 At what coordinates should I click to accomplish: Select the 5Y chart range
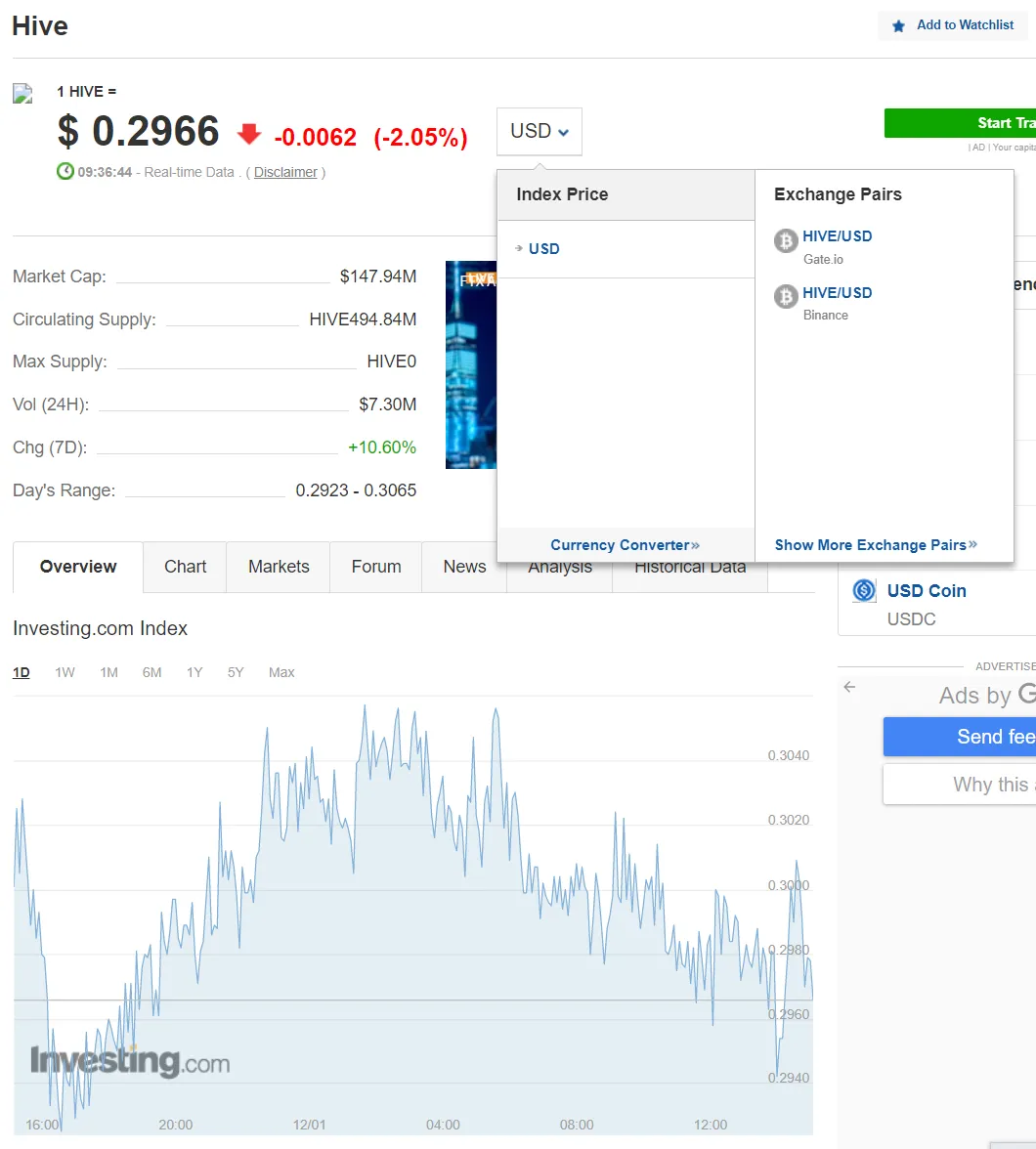click(236, 672)
